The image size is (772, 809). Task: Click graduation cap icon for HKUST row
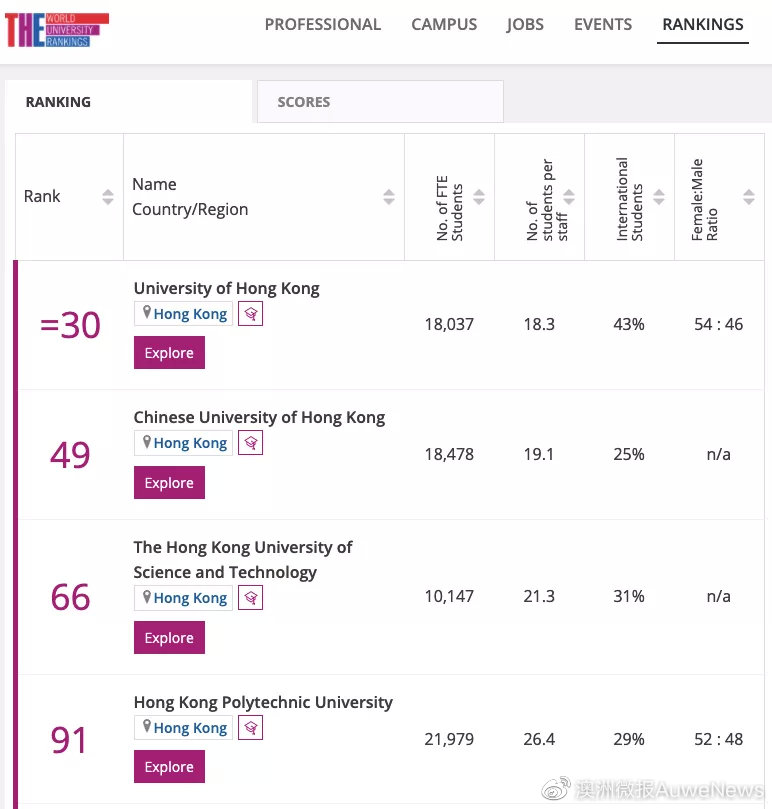[250, 598]
